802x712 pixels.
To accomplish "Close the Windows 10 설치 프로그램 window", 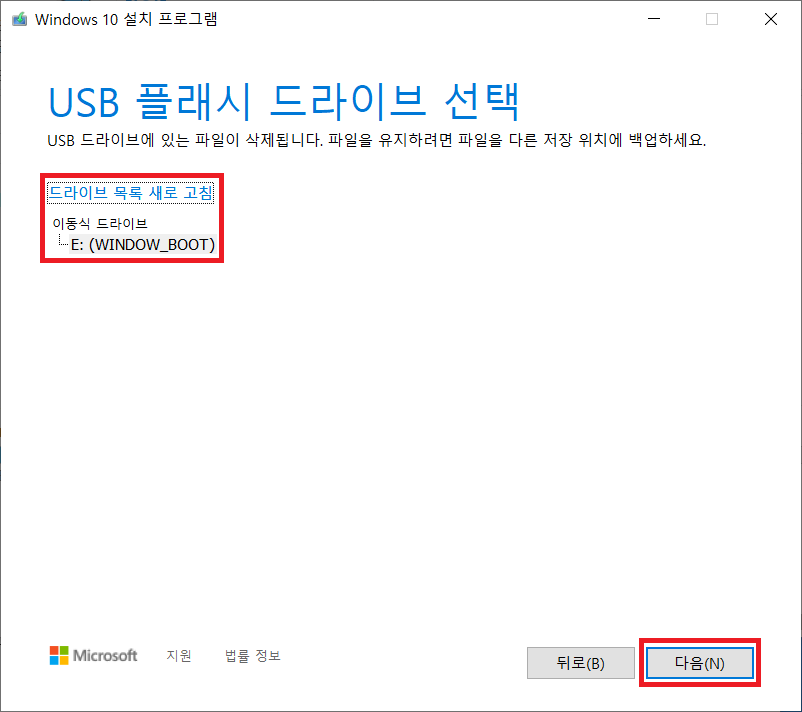I will point(771,19).
